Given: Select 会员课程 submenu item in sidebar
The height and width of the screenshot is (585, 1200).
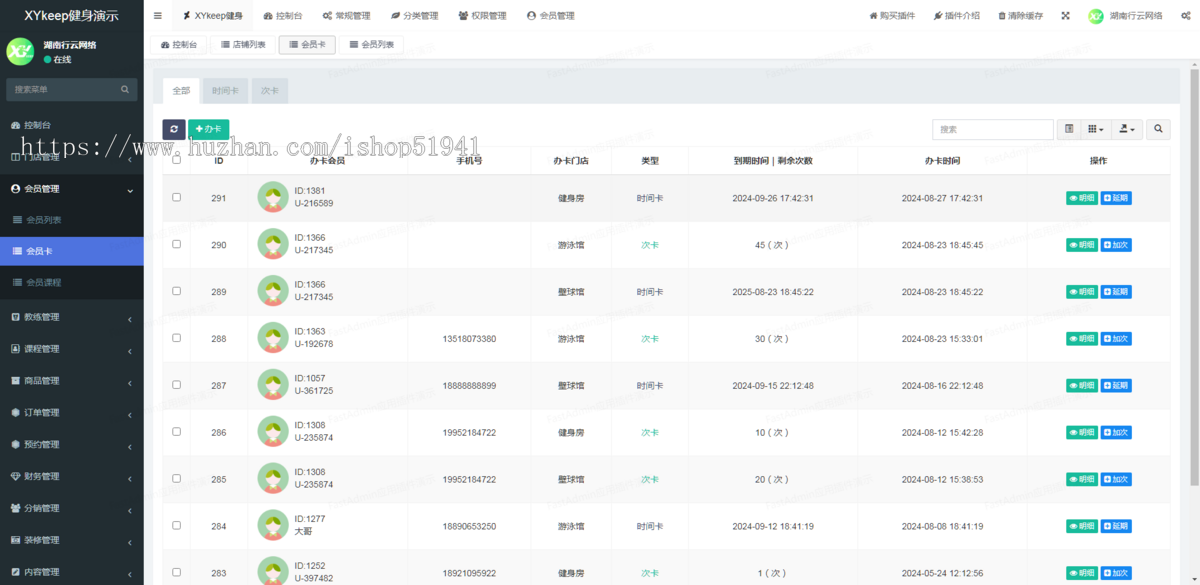Looking at the screenshot, I should click(72, 283).
